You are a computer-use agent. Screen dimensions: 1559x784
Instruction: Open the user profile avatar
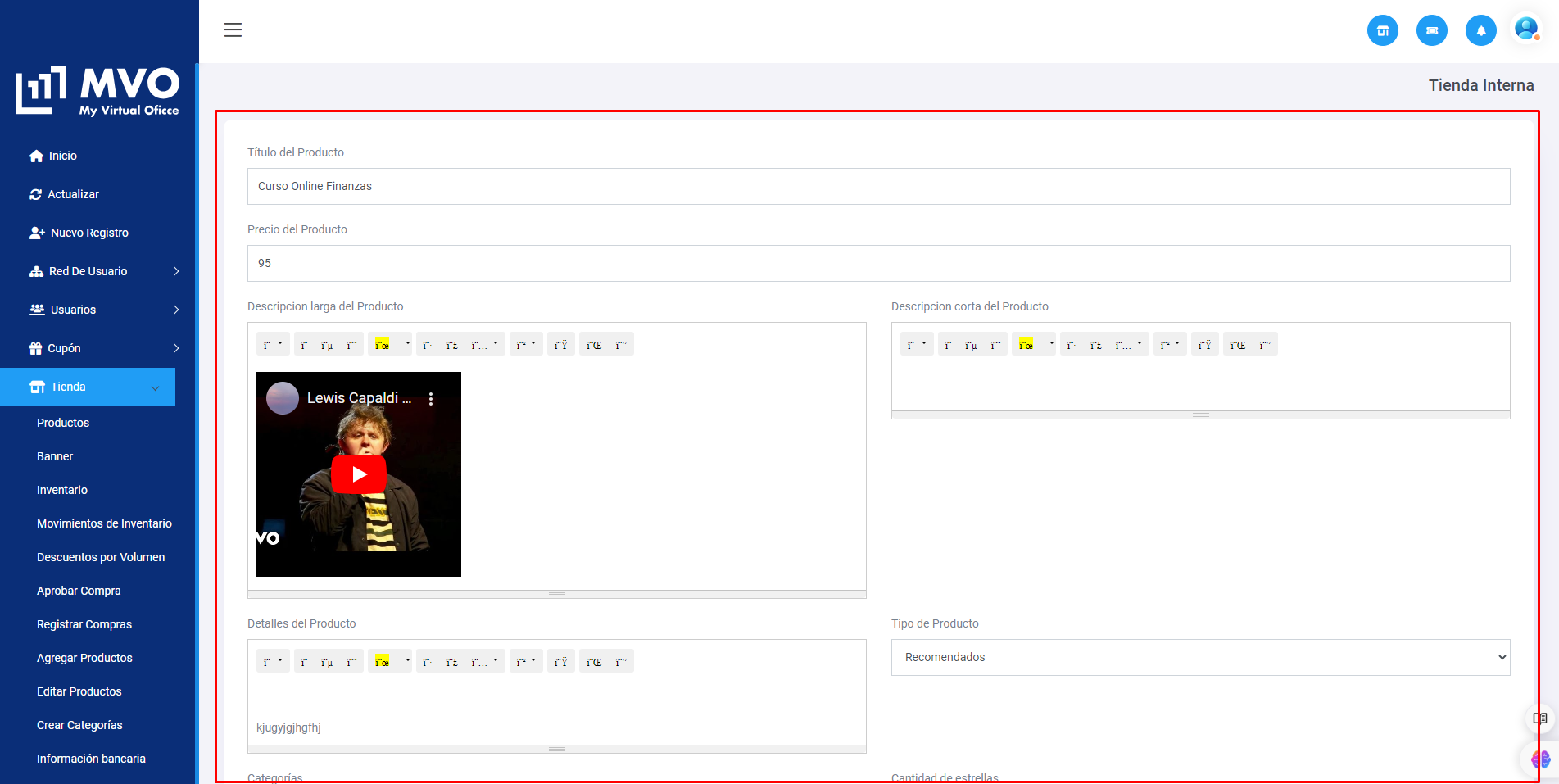click(x=1525, y=29)
